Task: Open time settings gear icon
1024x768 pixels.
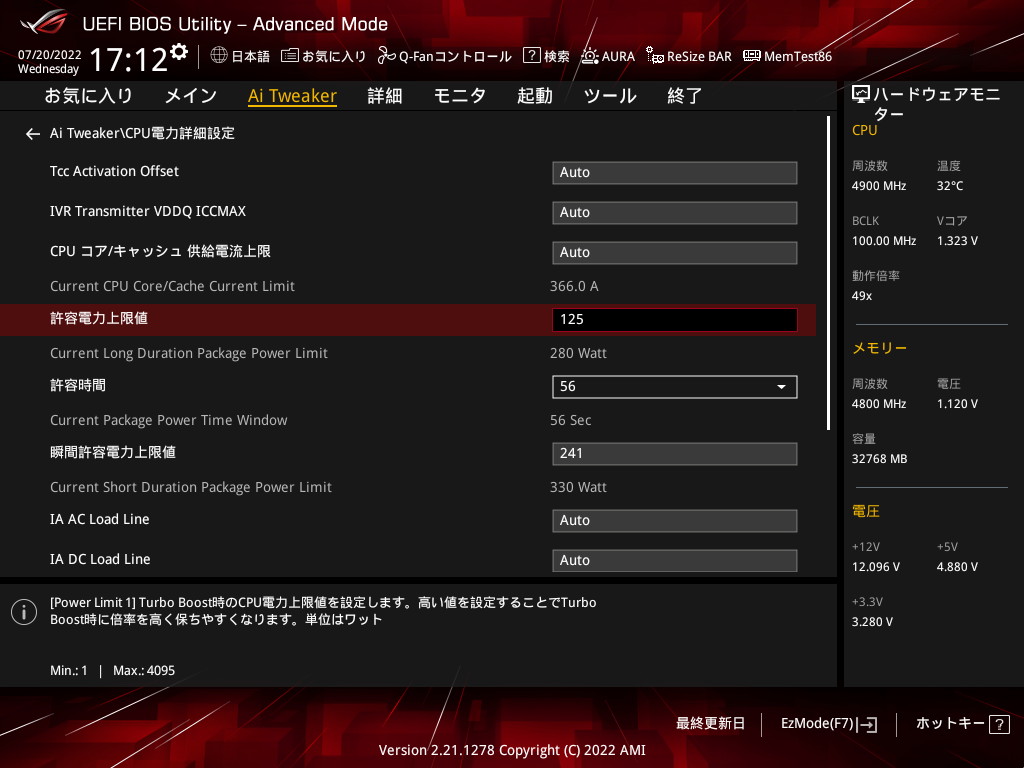Action: tap(179, 52)
